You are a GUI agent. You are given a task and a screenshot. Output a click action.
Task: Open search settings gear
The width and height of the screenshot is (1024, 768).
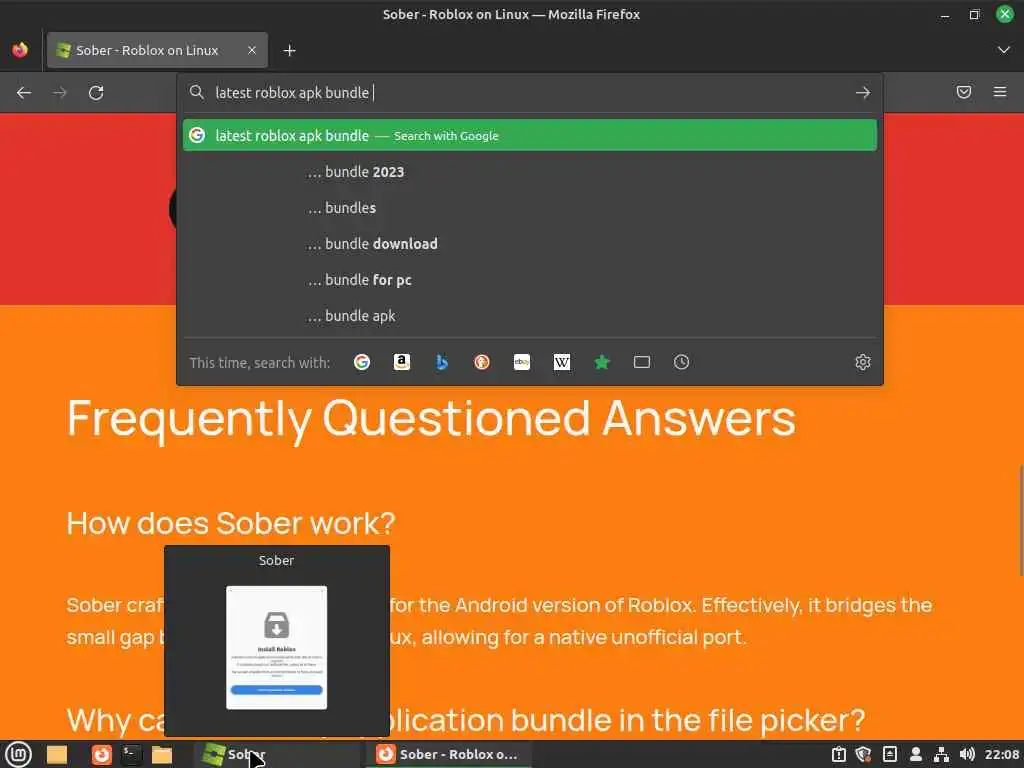point(863,362)
